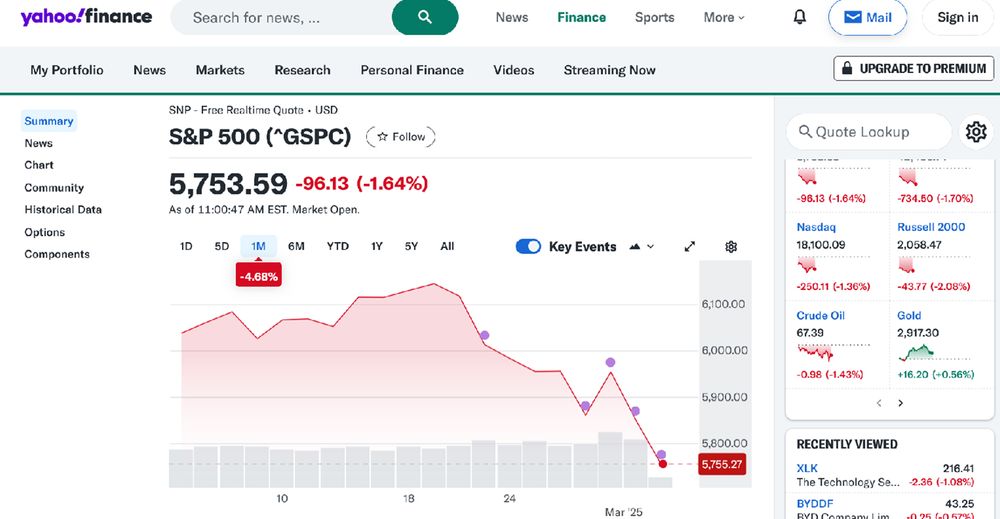Image resolution: width=1000 pixels, height=519 pixels.
Task: Go to previous market carousel page
Action: point(879,403)
